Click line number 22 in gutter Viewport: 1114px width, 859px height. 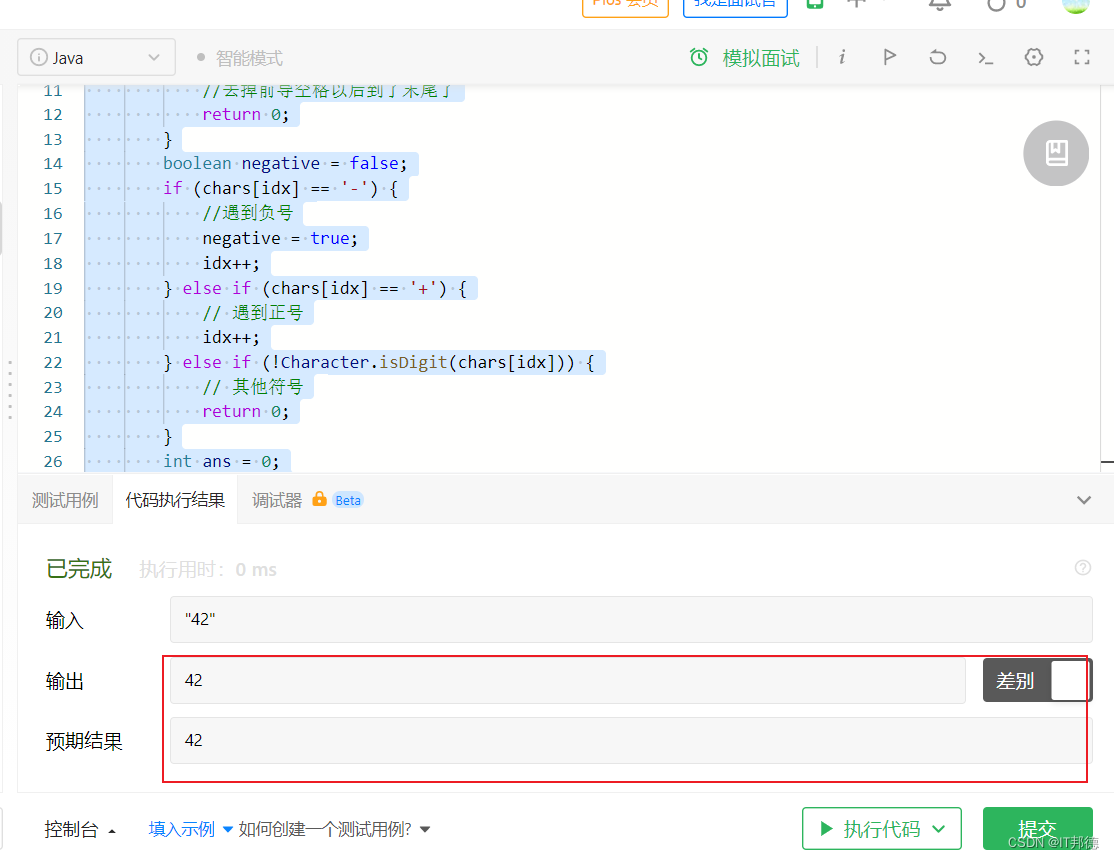pyautogui.click(x=53, y=362)
